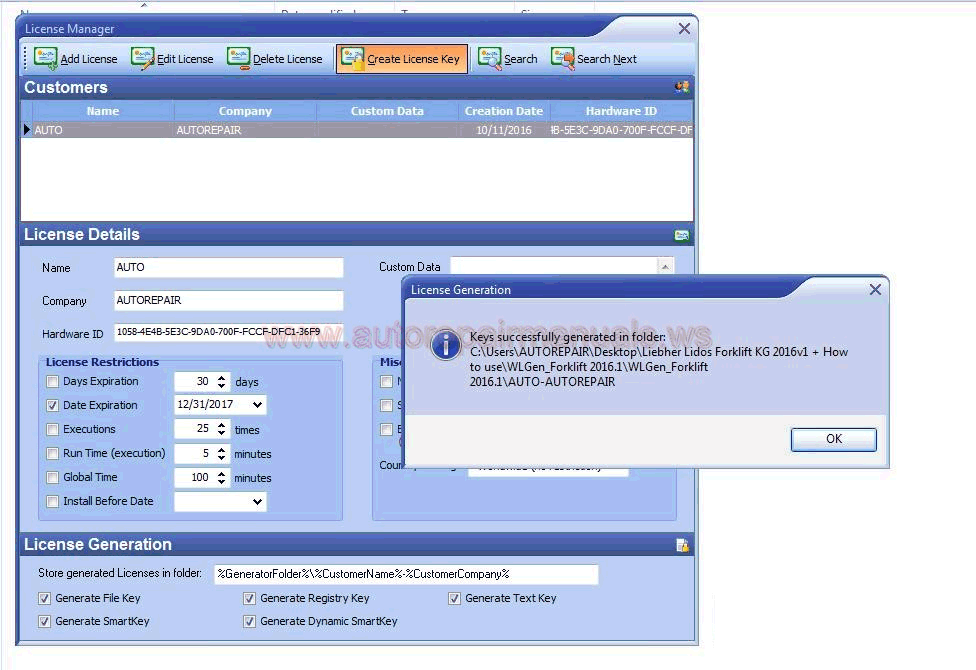Open the Custom Data dropdown arrow
The width and height of the screenshot is (976, 670).
pos(665,266)
